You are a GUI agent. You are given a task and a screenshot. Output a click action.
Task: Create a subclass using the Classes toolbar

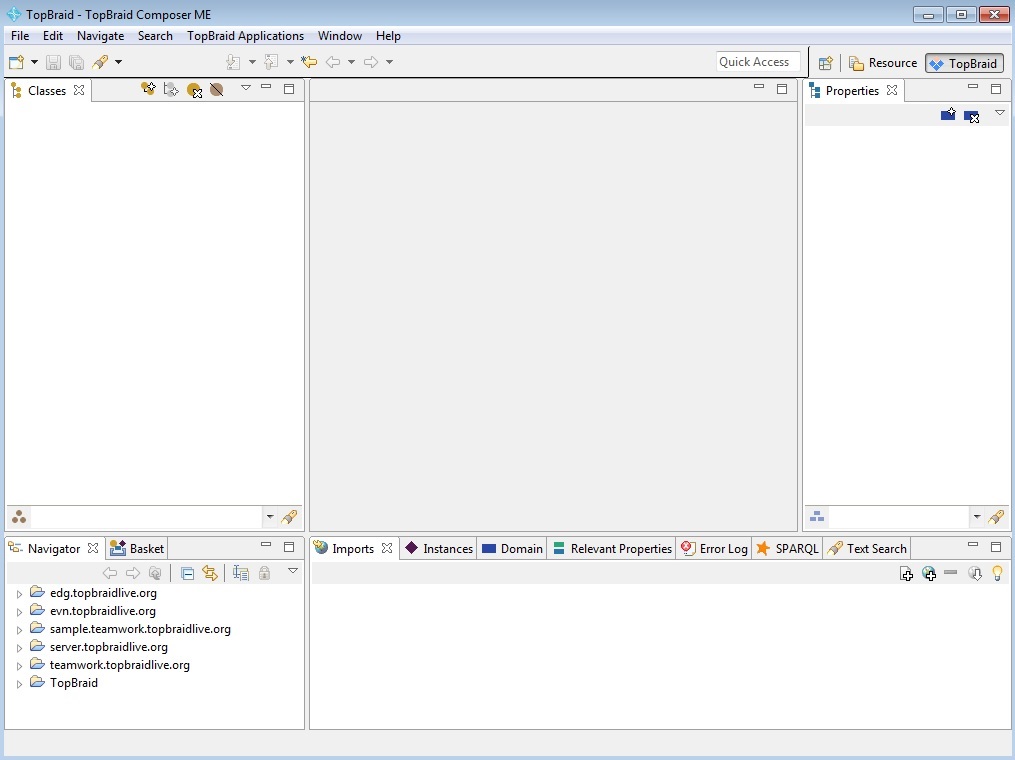pyautogui.click(x=171, y=89)
